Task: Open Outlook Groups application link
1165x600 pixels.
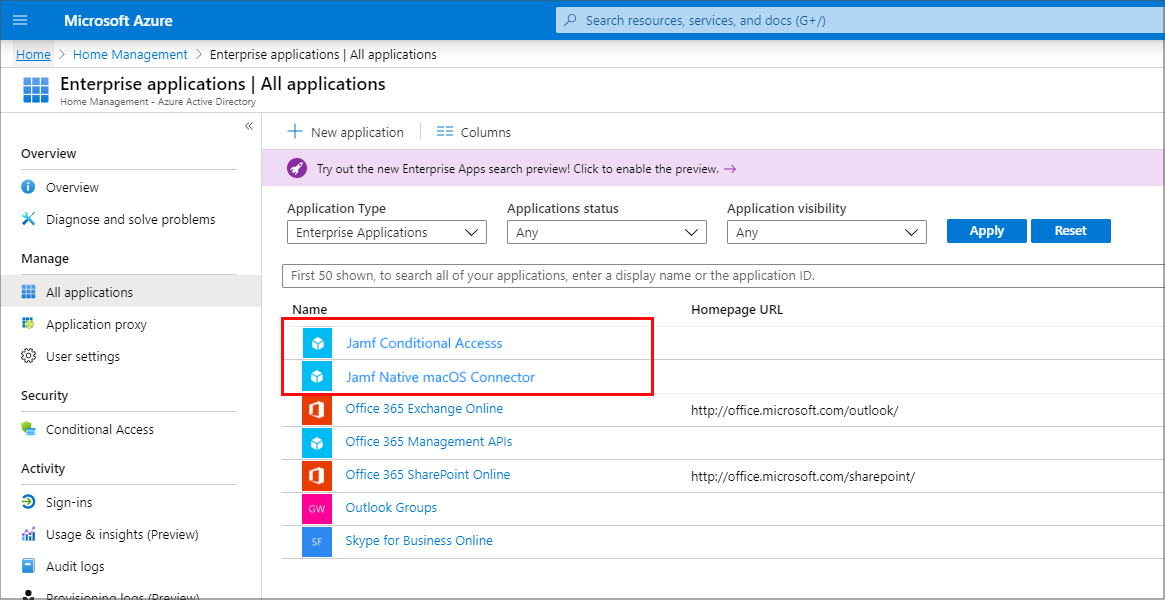Action: 391,507
